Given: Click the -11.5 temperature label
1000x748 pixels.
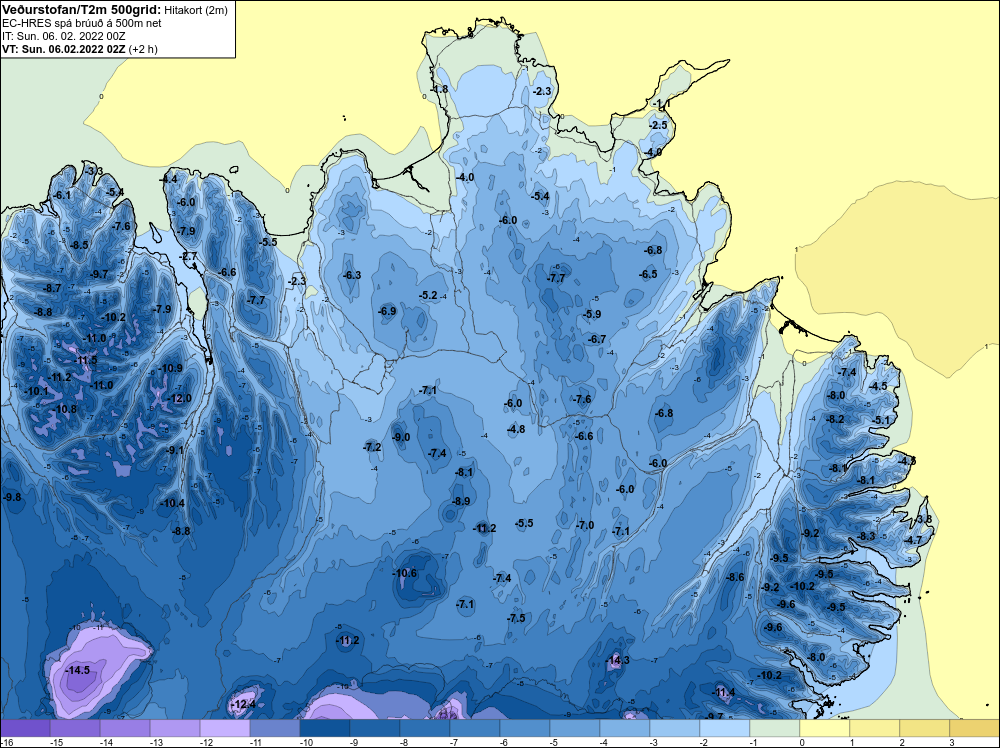Looking at the screenshot, I should point(86,360).
